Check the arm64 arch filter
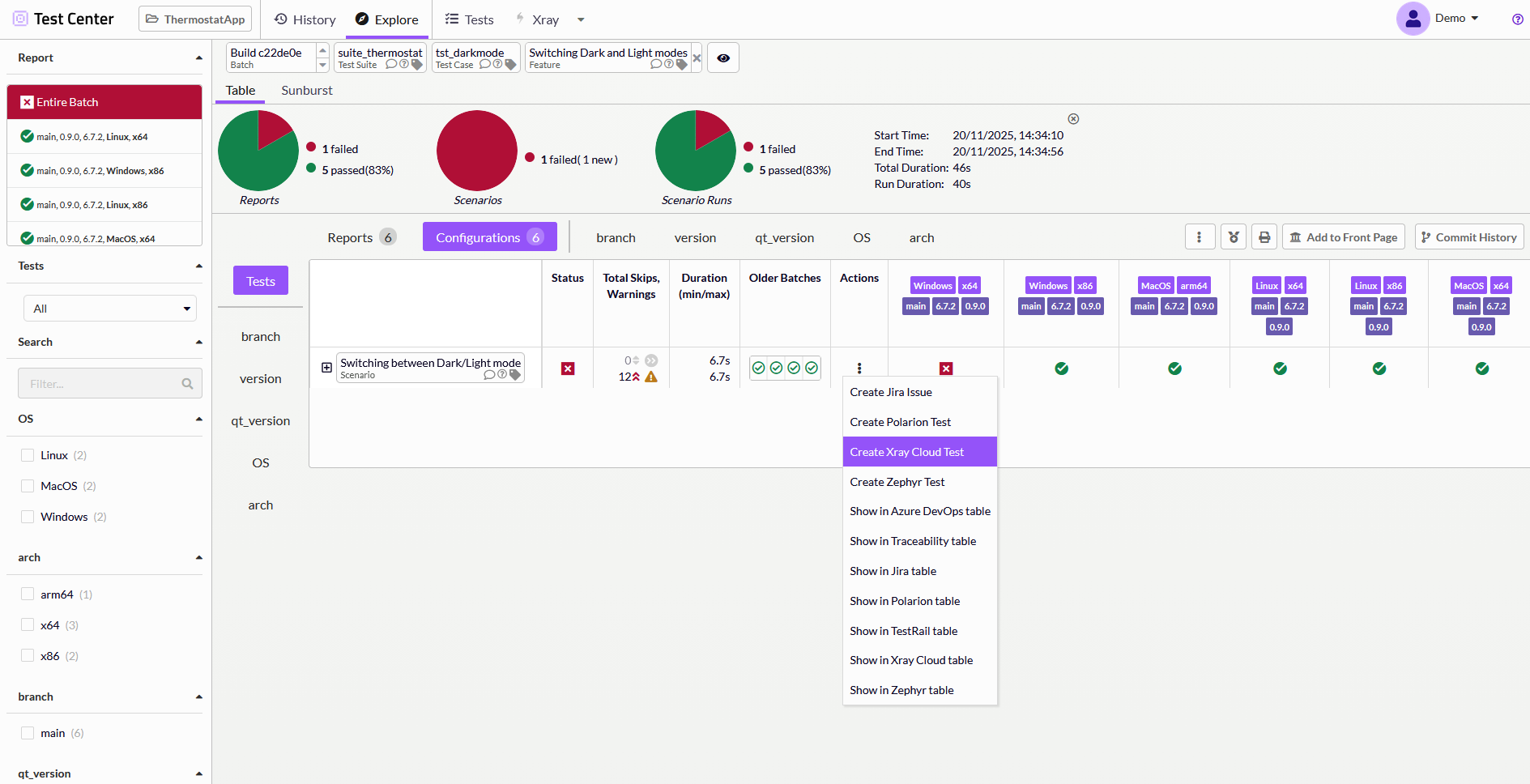This screenshot has width=1530, height=784. (x=28, y=594)
